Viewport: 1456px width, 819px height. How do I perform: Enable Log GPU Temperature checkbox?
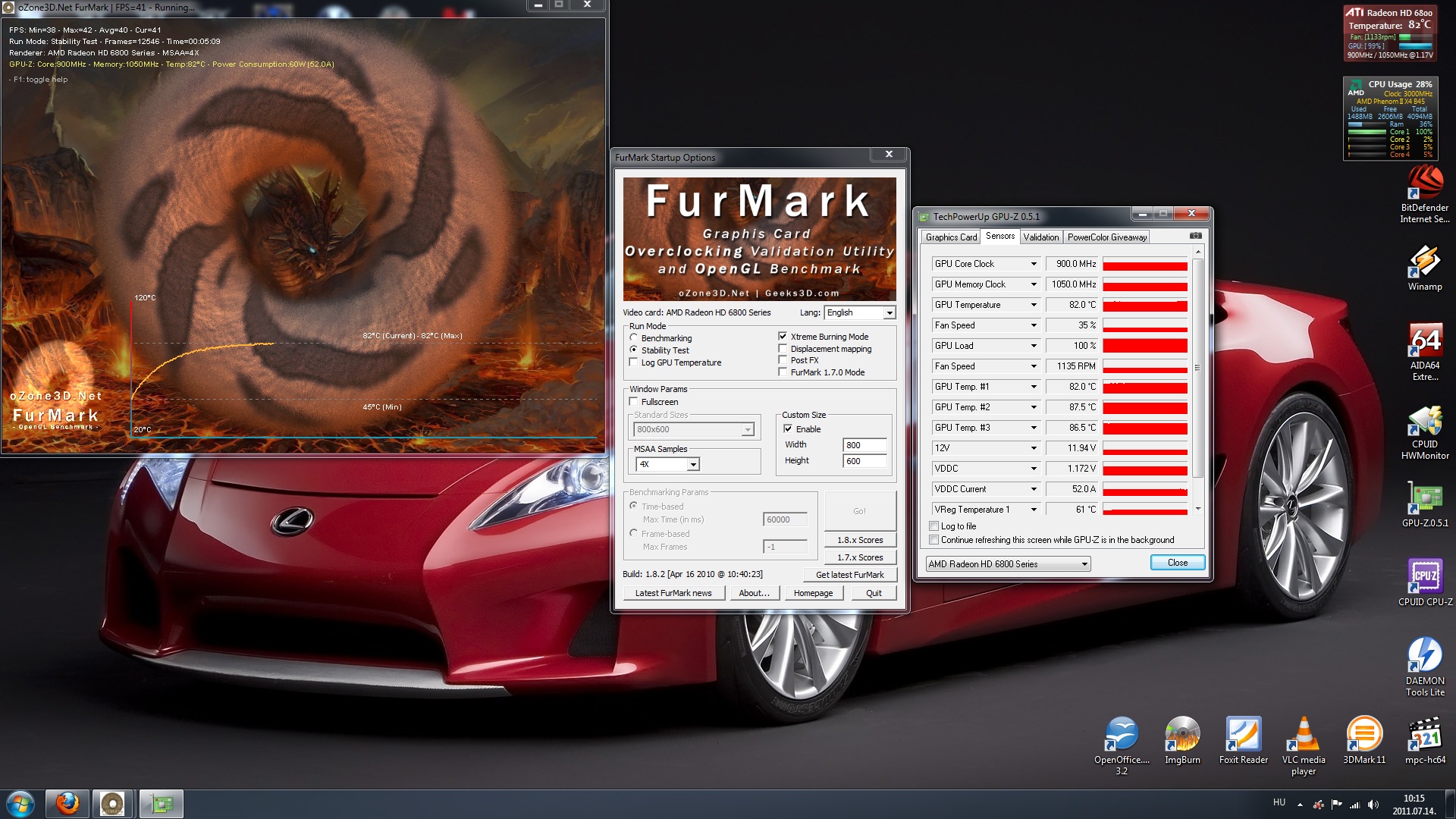634,362
